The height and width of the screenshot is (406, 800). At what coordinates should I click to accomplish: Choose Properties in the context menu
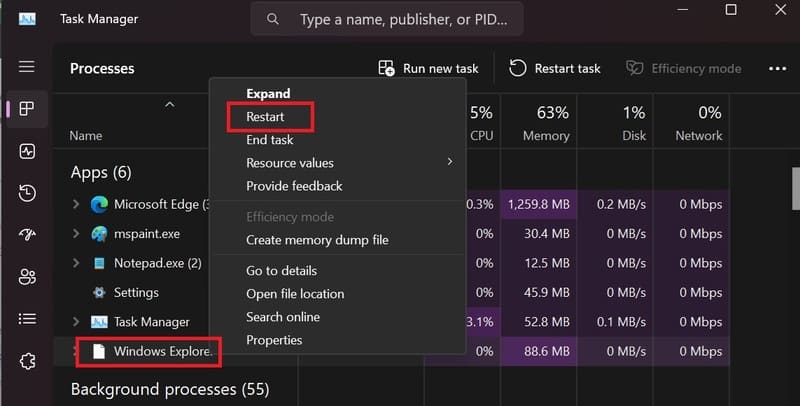[274, 340]
